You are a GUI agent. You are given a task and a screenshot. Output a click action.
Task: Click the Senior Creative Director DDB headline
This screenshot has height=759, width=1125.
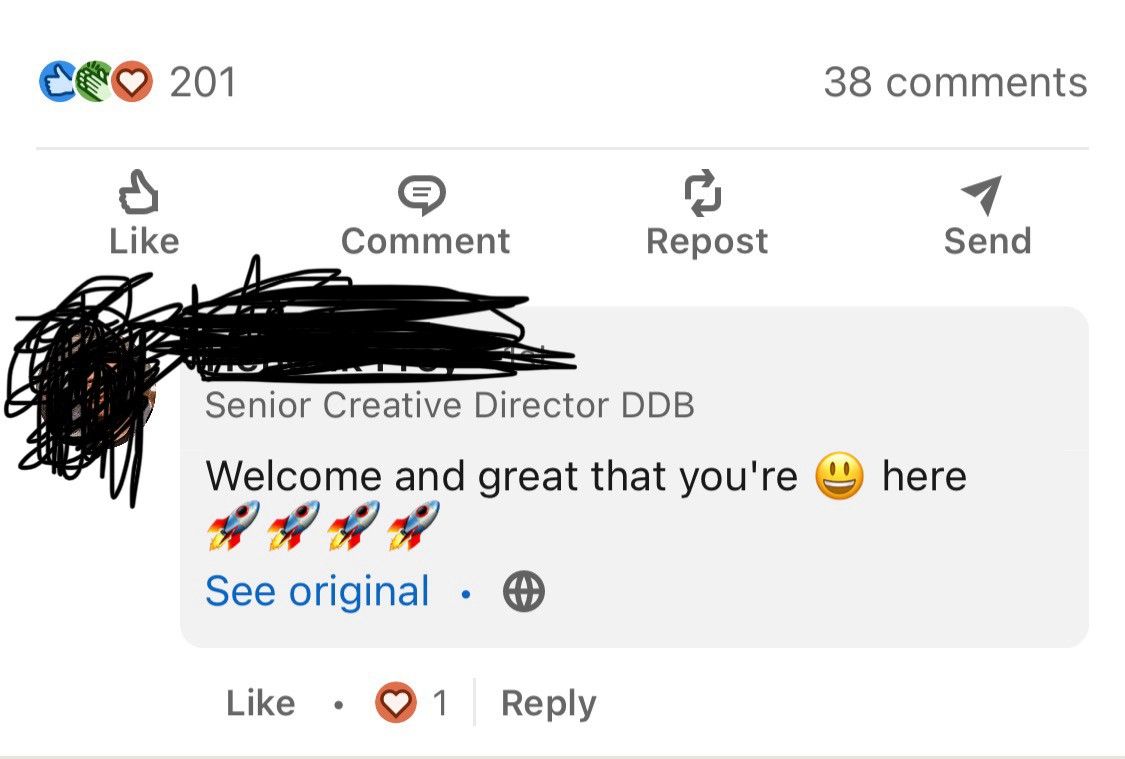point(450,405)
